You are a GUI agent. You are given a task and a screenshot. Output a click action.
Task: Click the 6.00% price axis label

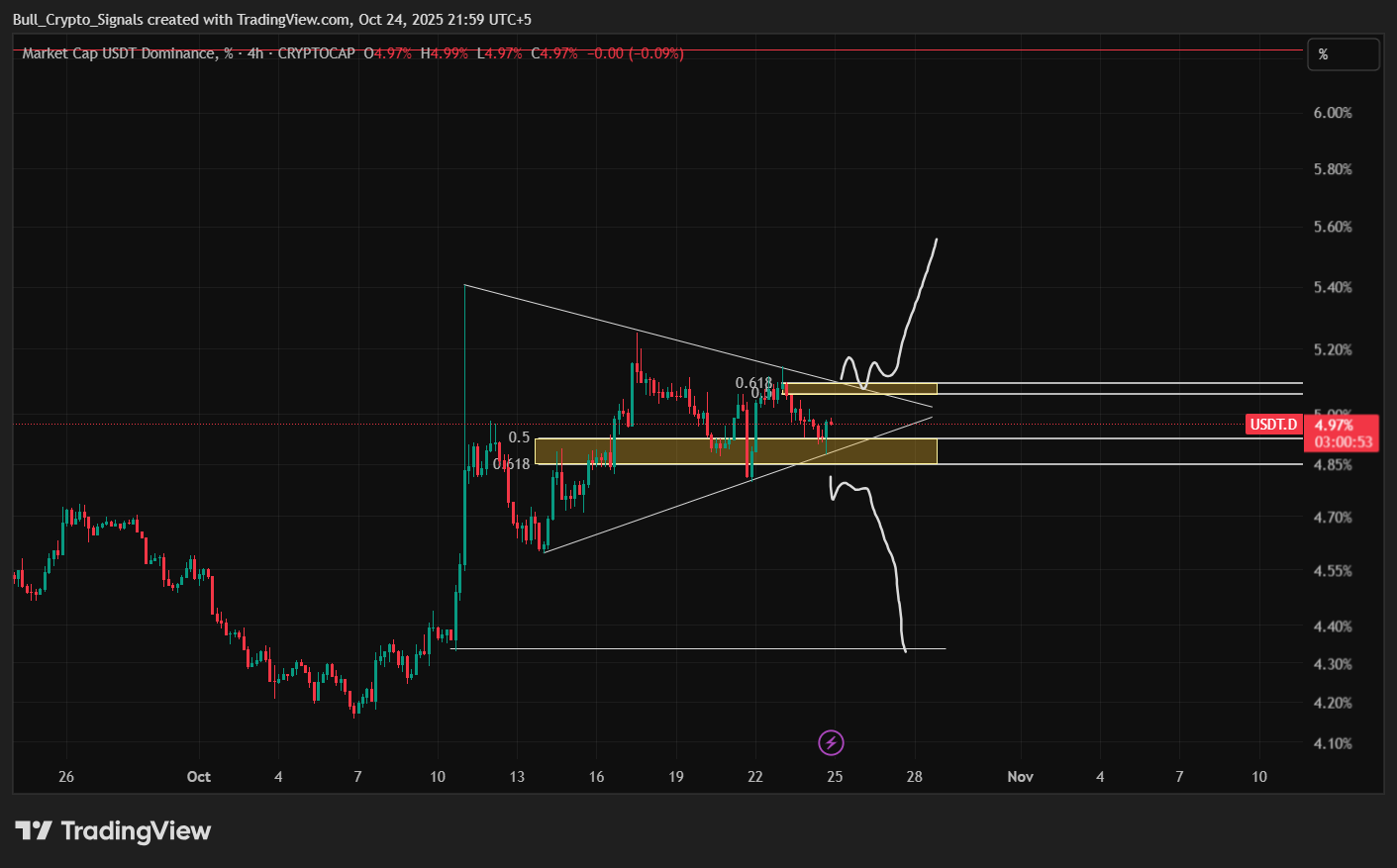click(x=1332, y=113)
